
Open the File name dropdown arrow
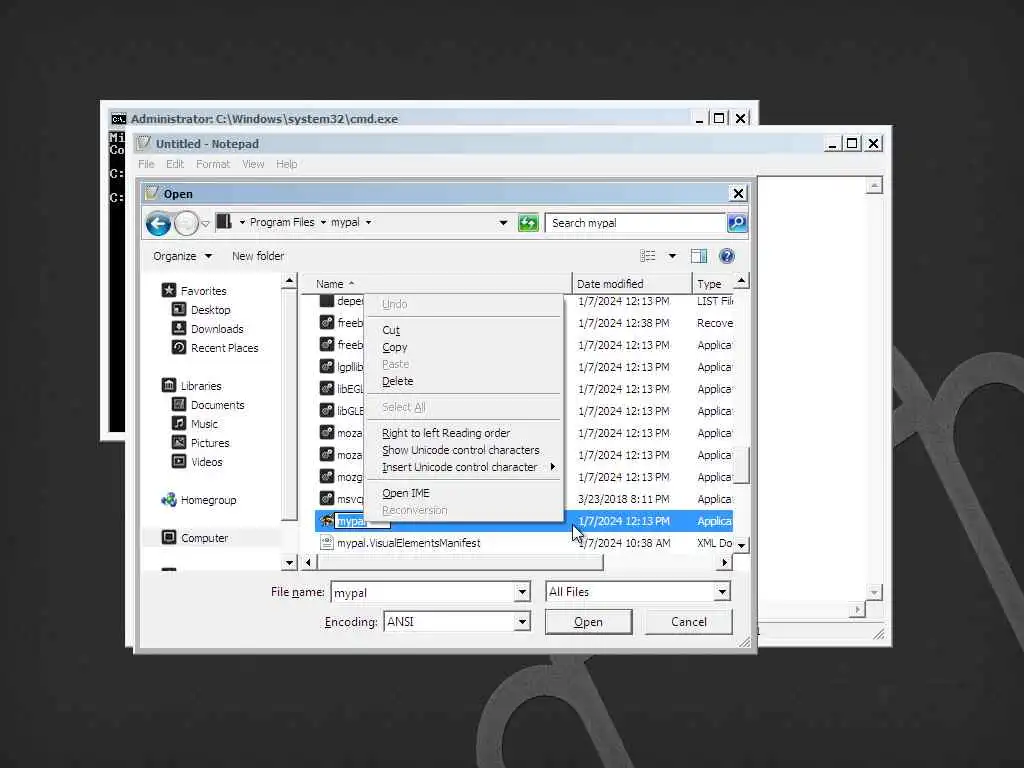(522, 592)
